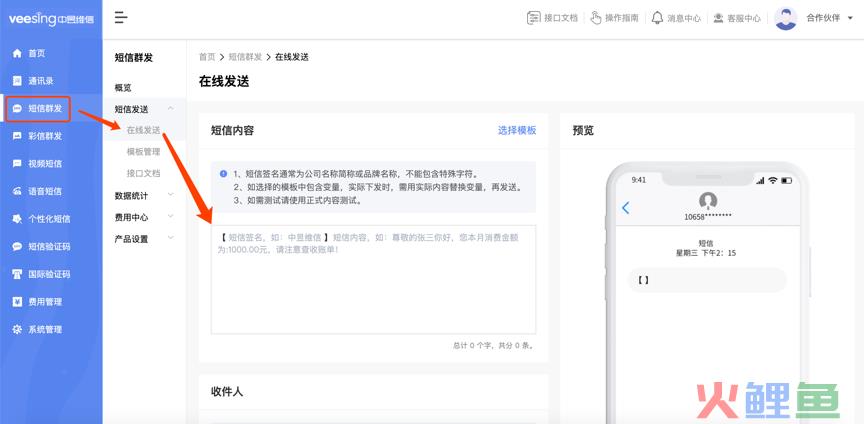Open 客服中心 text link in header

point(744,18)
